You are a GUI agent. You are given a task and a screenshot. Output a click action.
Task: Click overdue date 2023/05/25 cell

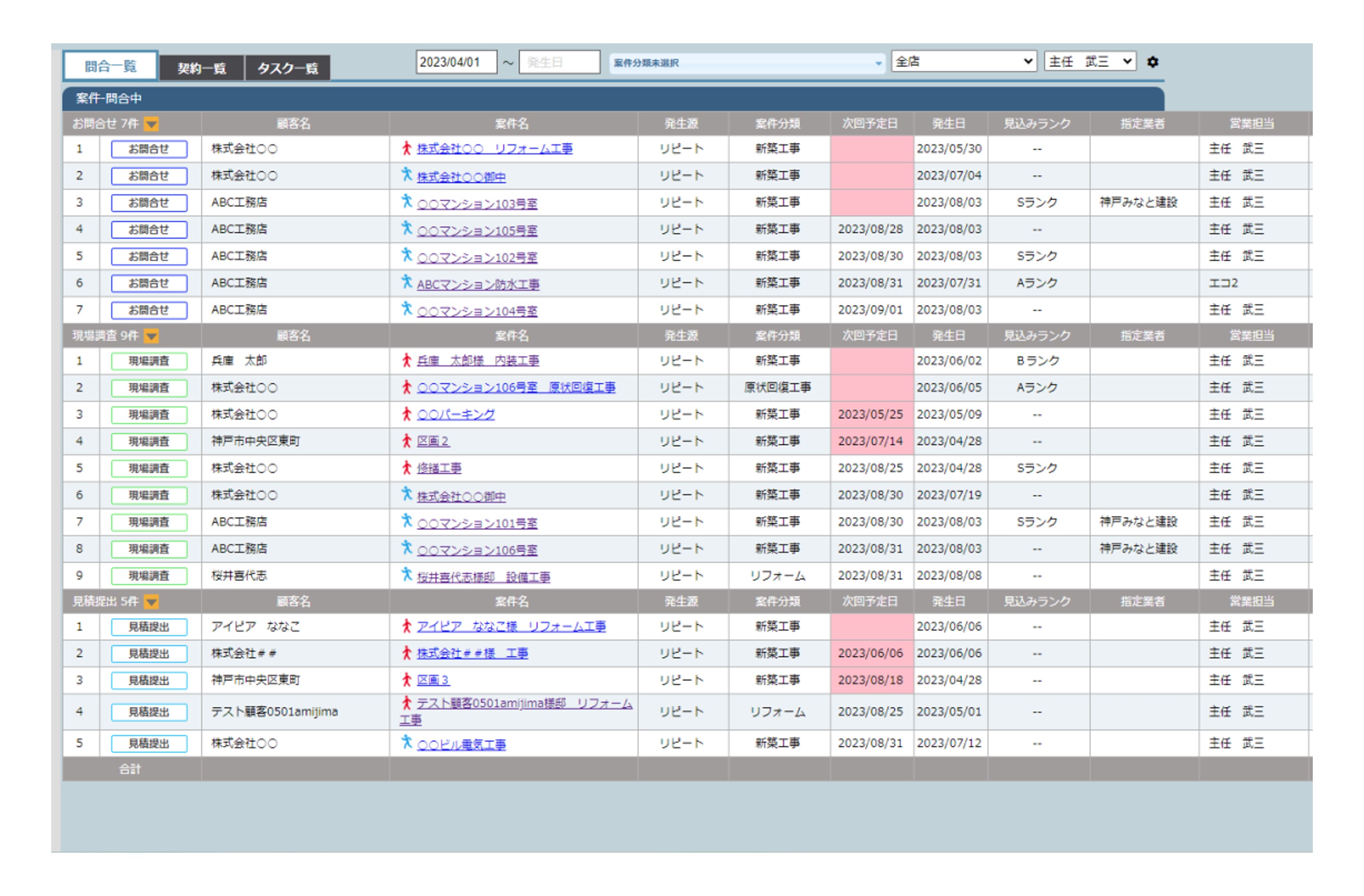click(872, 414)
